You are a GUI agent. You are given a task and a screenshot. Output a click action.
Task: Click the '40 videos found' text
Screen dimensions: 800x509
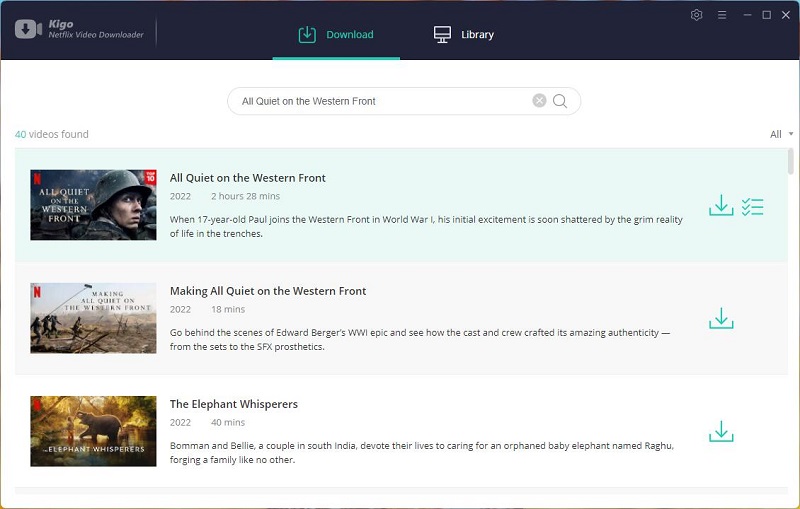52,134
